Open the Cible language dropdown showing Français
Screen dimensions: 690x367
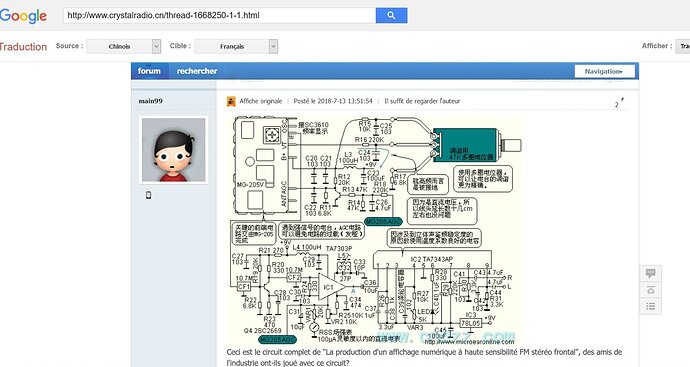tap(236, 46)
